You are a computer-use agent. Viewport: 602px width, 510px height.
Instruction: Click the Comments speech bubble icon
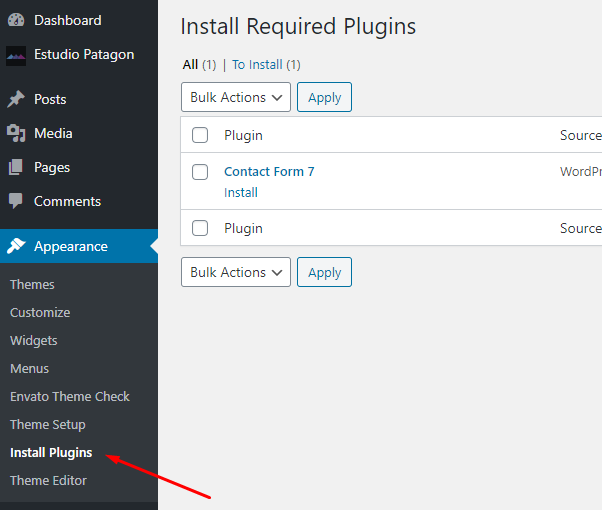pyautogui.click(x=16, y=201)
